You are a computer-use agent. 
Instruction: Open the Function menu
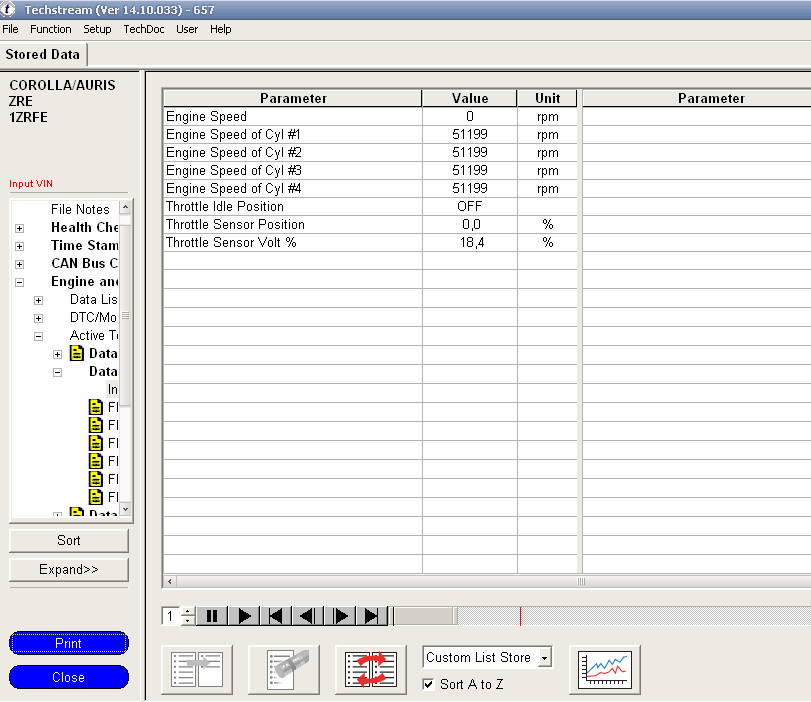click(x=51, y=29)
